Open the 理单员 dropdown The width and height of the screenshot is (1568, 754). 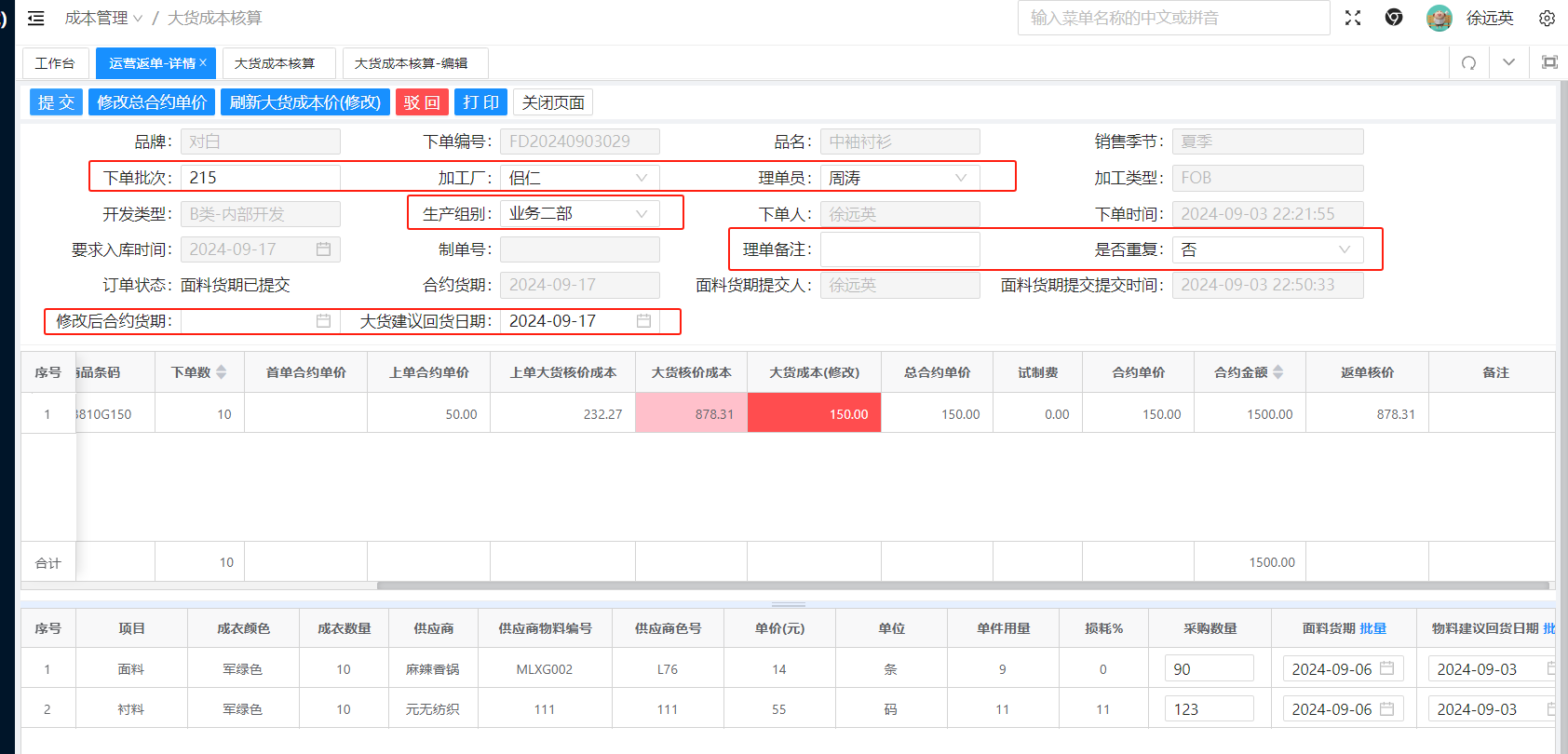click(x=961, y=178)
